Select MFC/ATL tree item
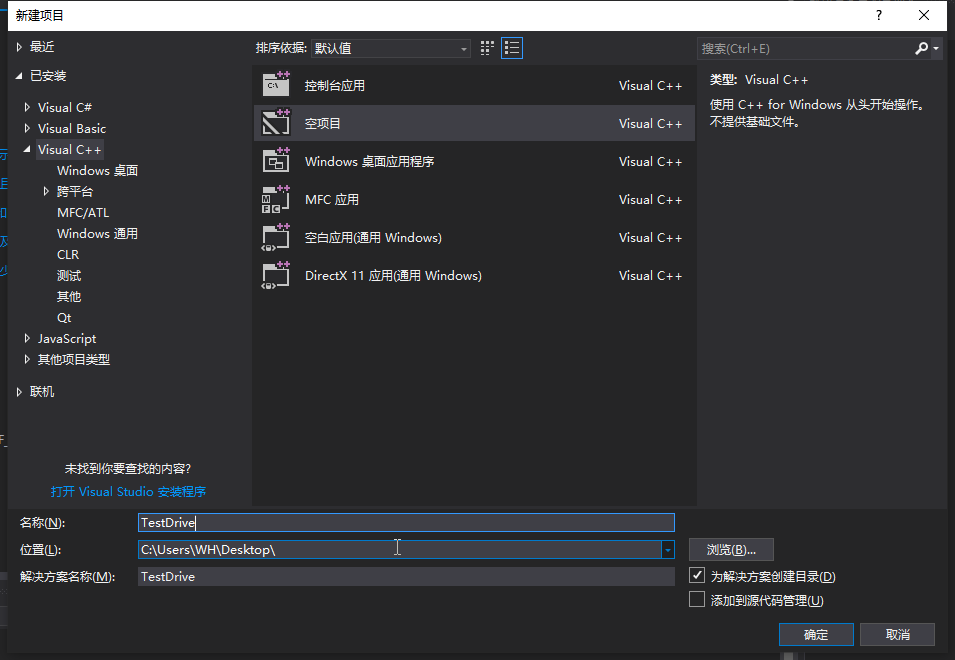 (83, 212)
